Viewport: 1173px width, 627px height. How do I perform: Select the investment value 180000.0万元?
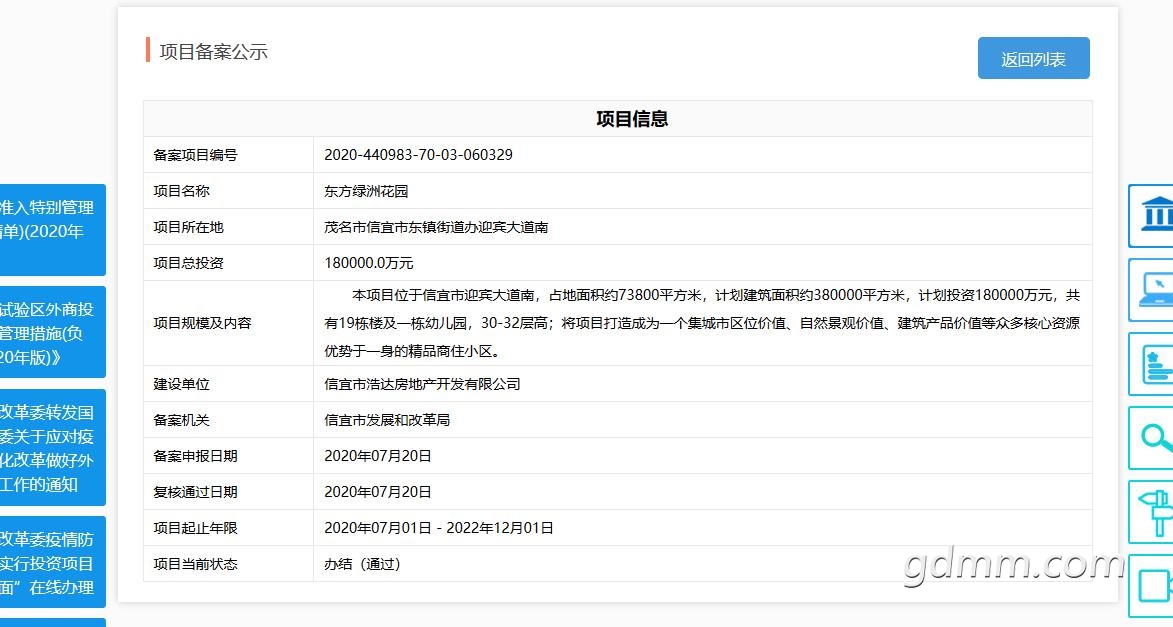(369, 263)
